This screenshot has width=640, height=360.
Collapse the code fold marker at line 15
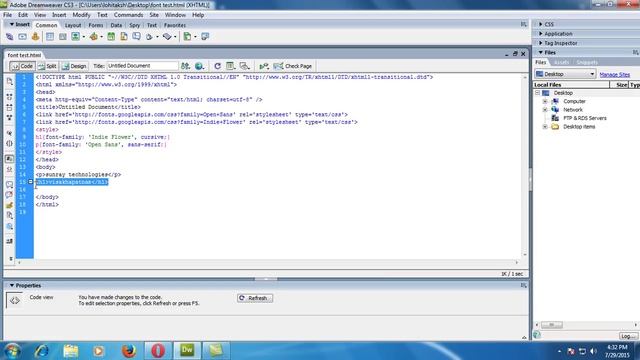pos(31,182)
